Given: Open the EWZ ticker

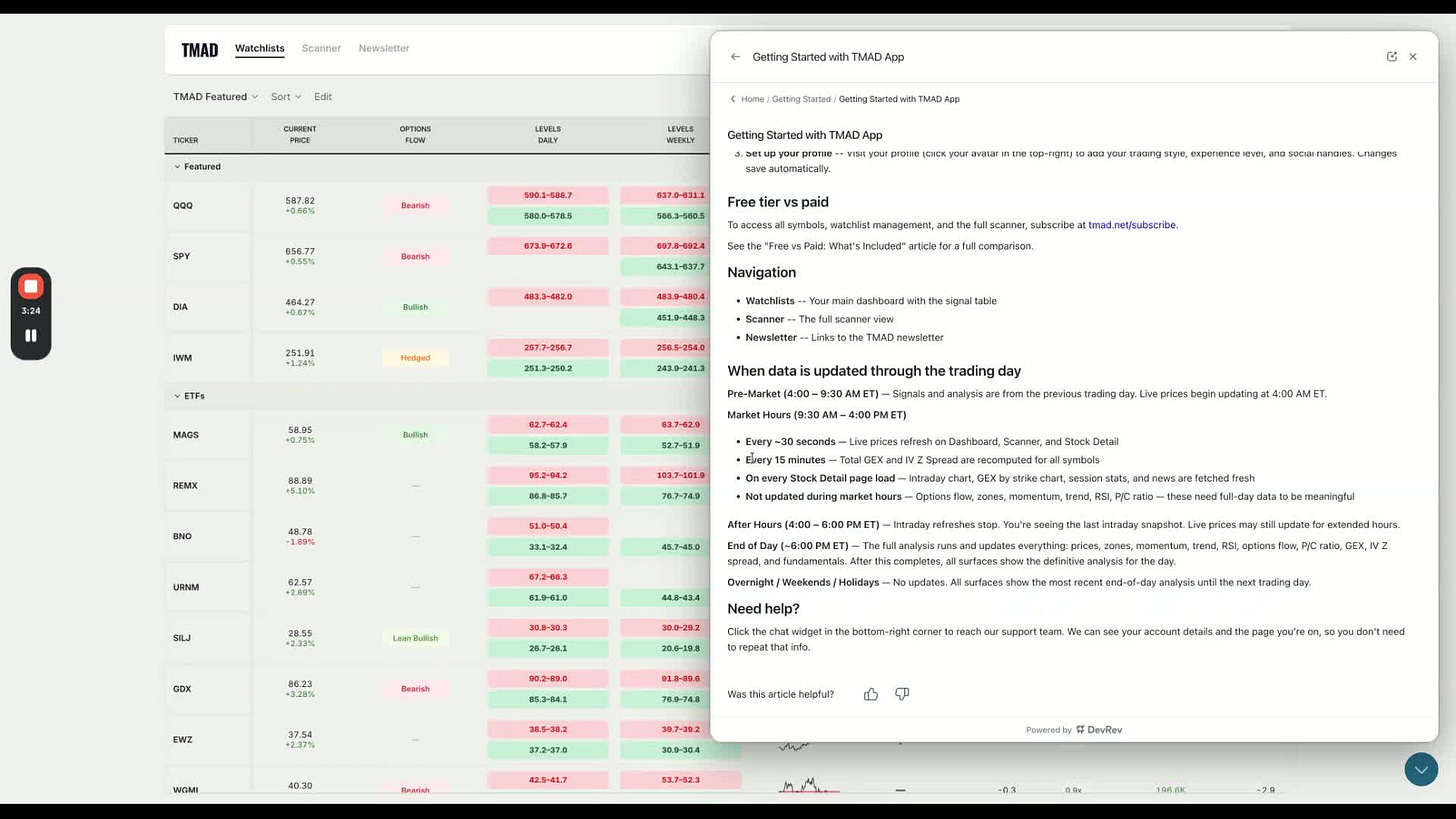Looking at the screenshot, I should point(182,740).
